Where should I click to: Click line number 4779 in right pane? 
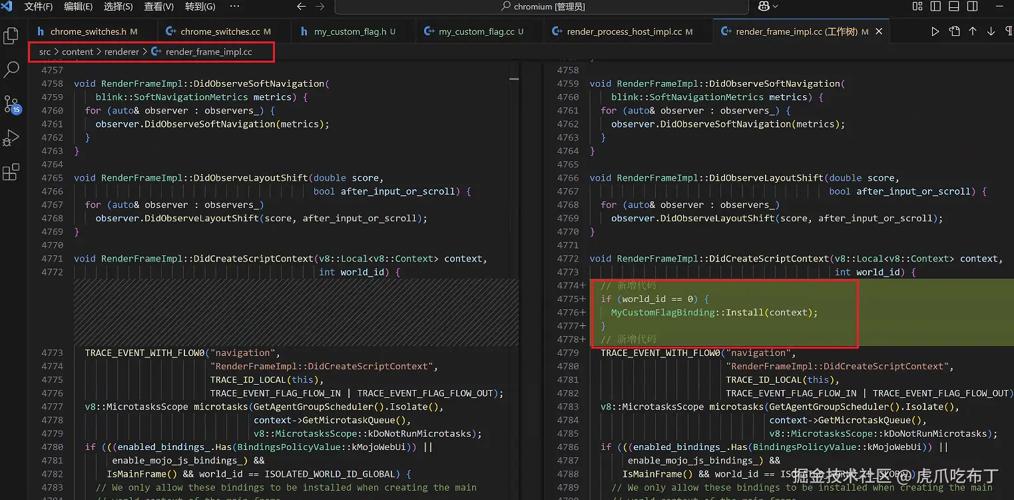point(567,353)
